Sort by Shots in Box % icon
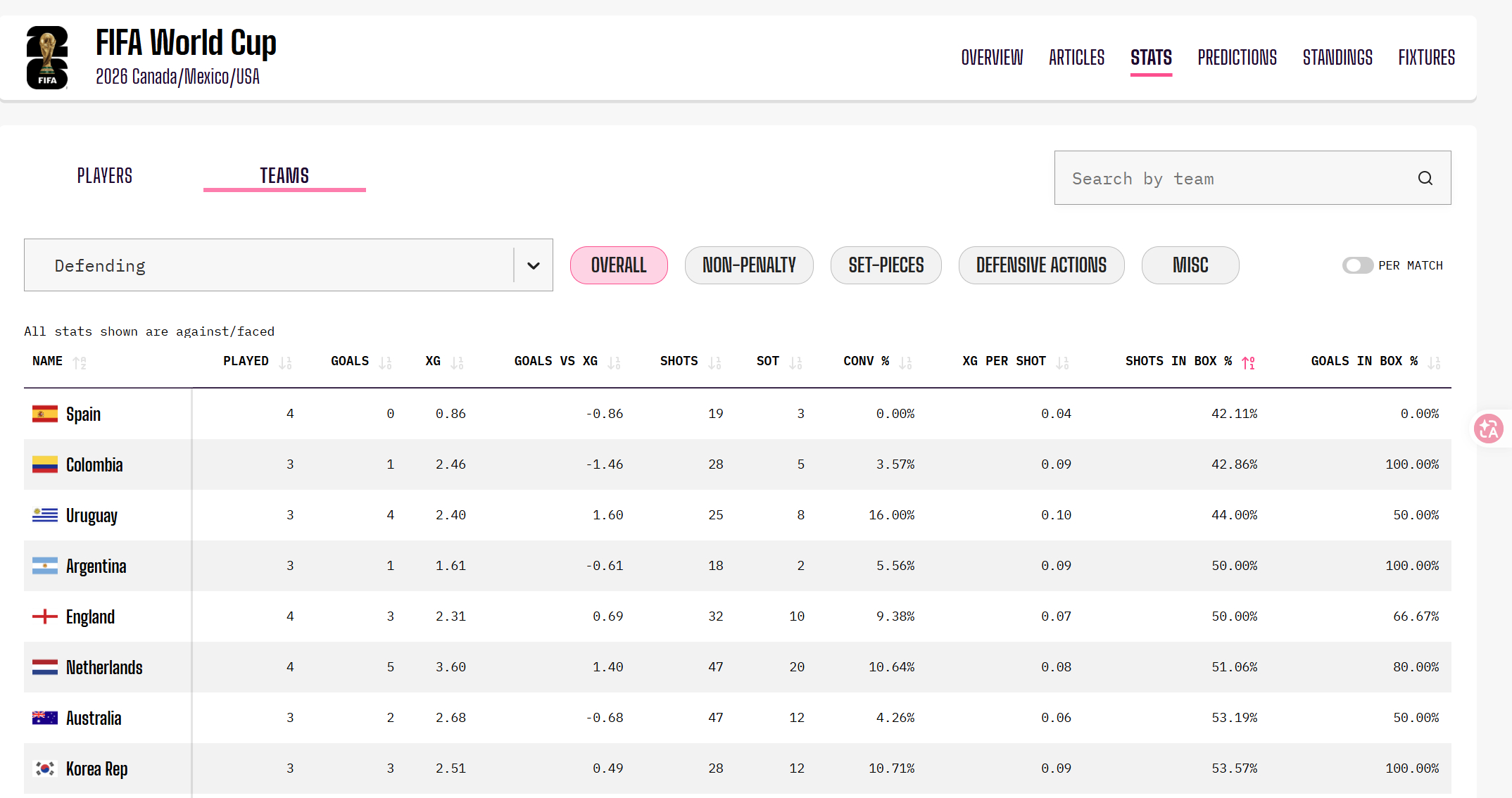The image size is (1512, 798). click(x=1249, y=362)
